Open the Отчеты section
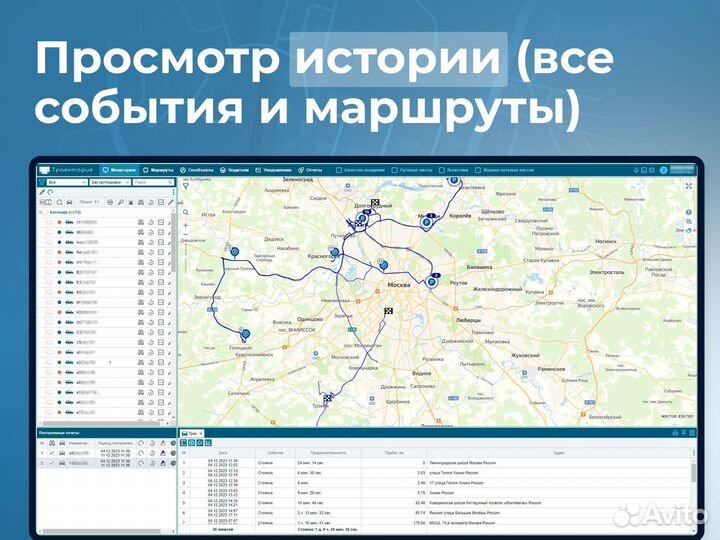Viewport: 720px width, 540px height. click(x=310, y=170)
